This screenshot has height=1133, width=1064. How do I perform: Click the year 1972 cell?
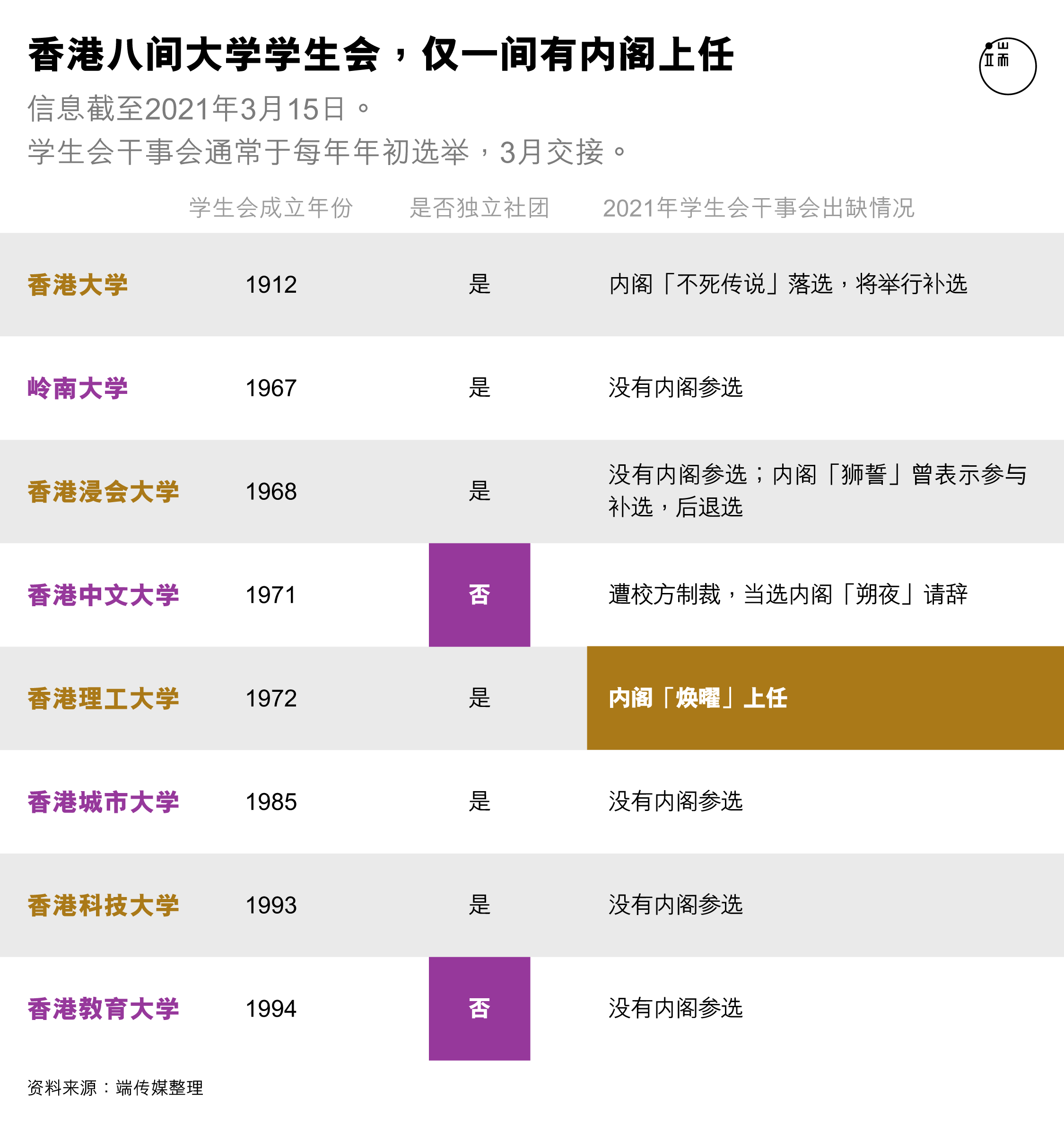(271, 699)
